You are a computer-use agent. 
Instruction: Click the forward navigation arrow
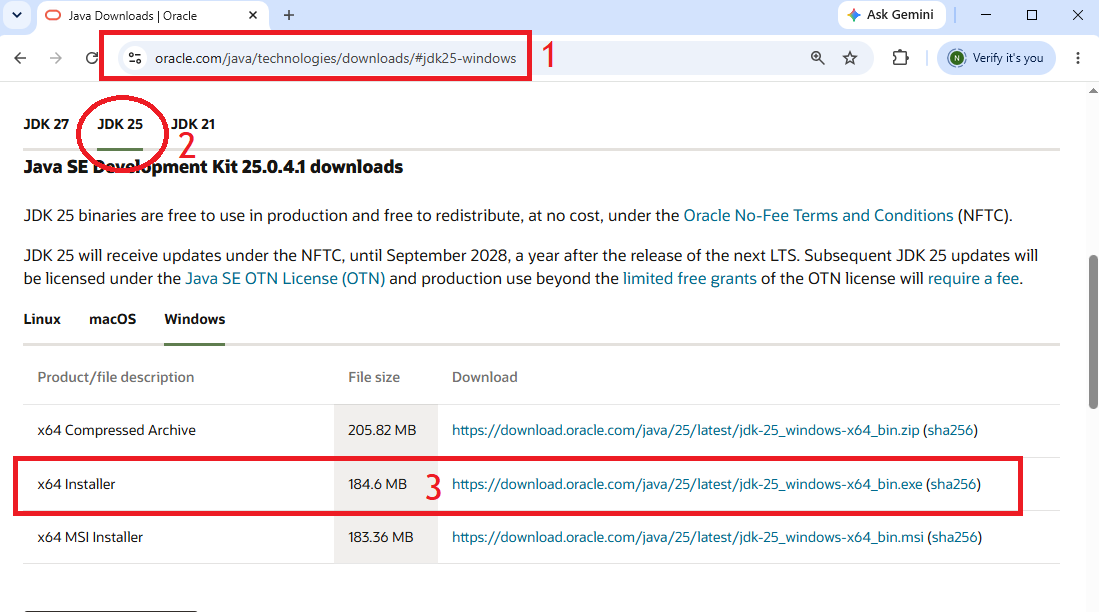coord(56,58)
